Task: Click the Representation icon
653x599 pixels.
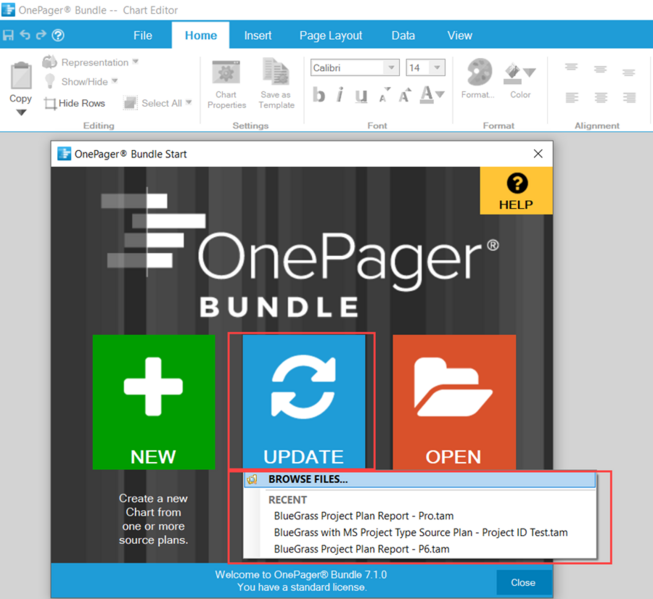Action: [50, 62]
